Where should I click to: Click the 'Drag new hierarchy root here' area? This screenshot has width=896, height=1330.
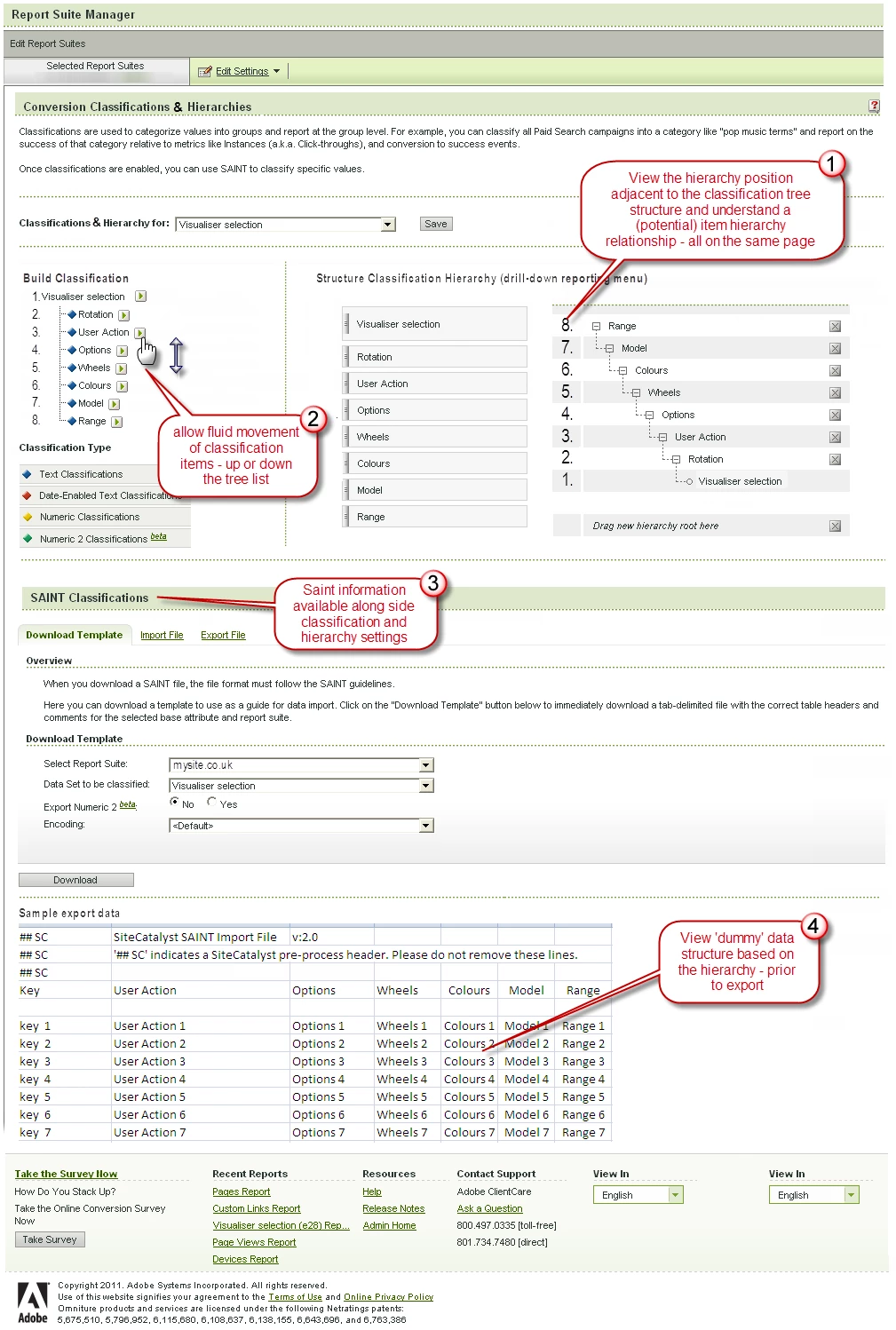click(702, 526)
